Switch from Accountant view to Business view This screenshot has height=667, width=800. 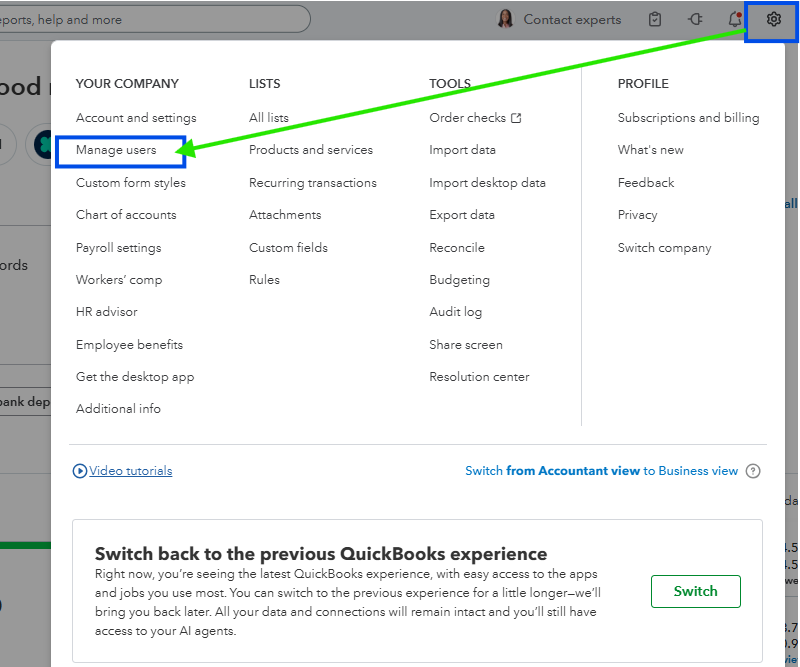(x=601, y=471)
